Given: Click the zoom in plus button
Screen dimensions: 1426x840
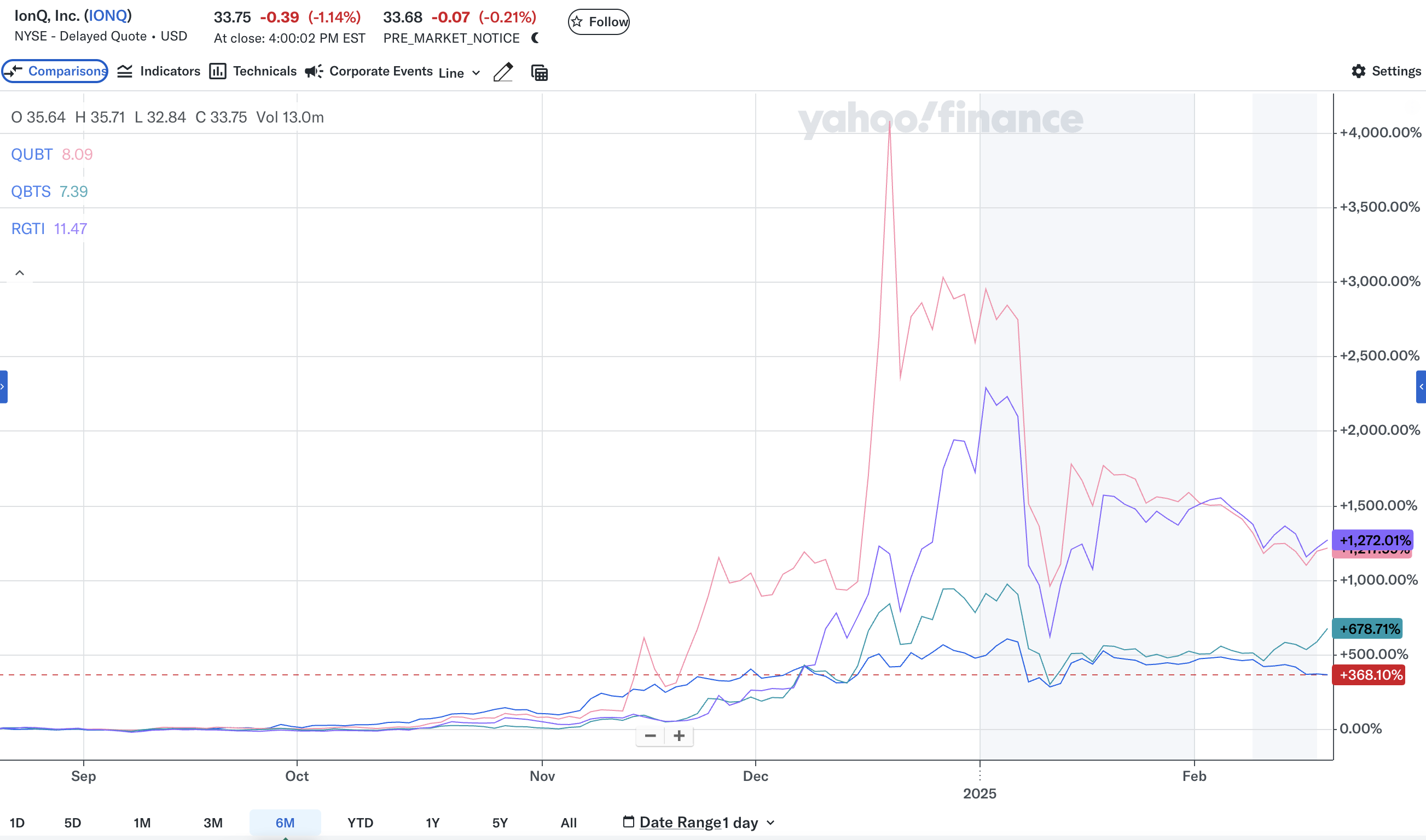Looking at the screenshot, I should click(679, 736).
